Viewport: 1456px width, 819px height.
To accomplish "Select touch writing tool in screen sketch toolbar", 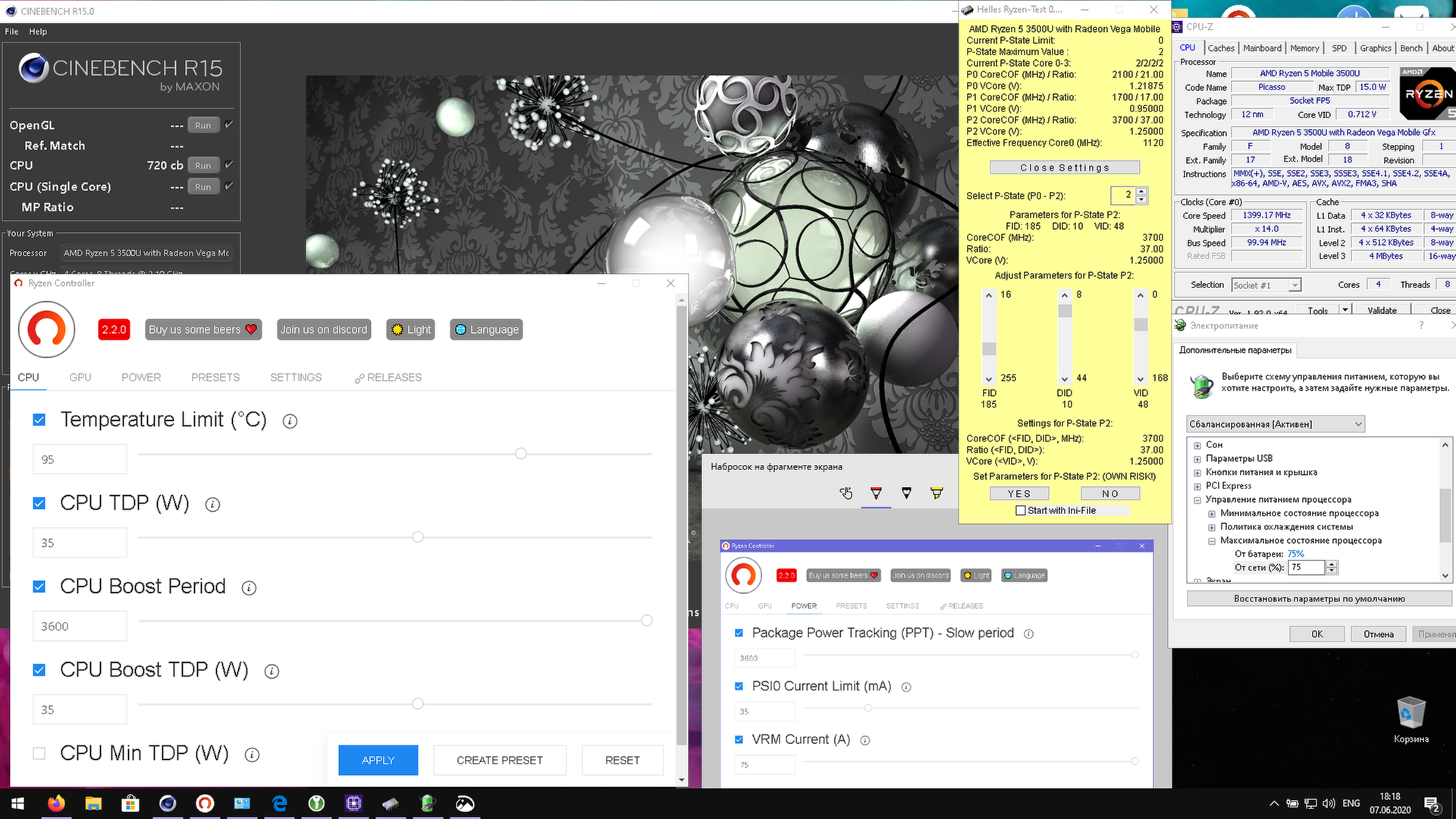I will click(846, 494).
